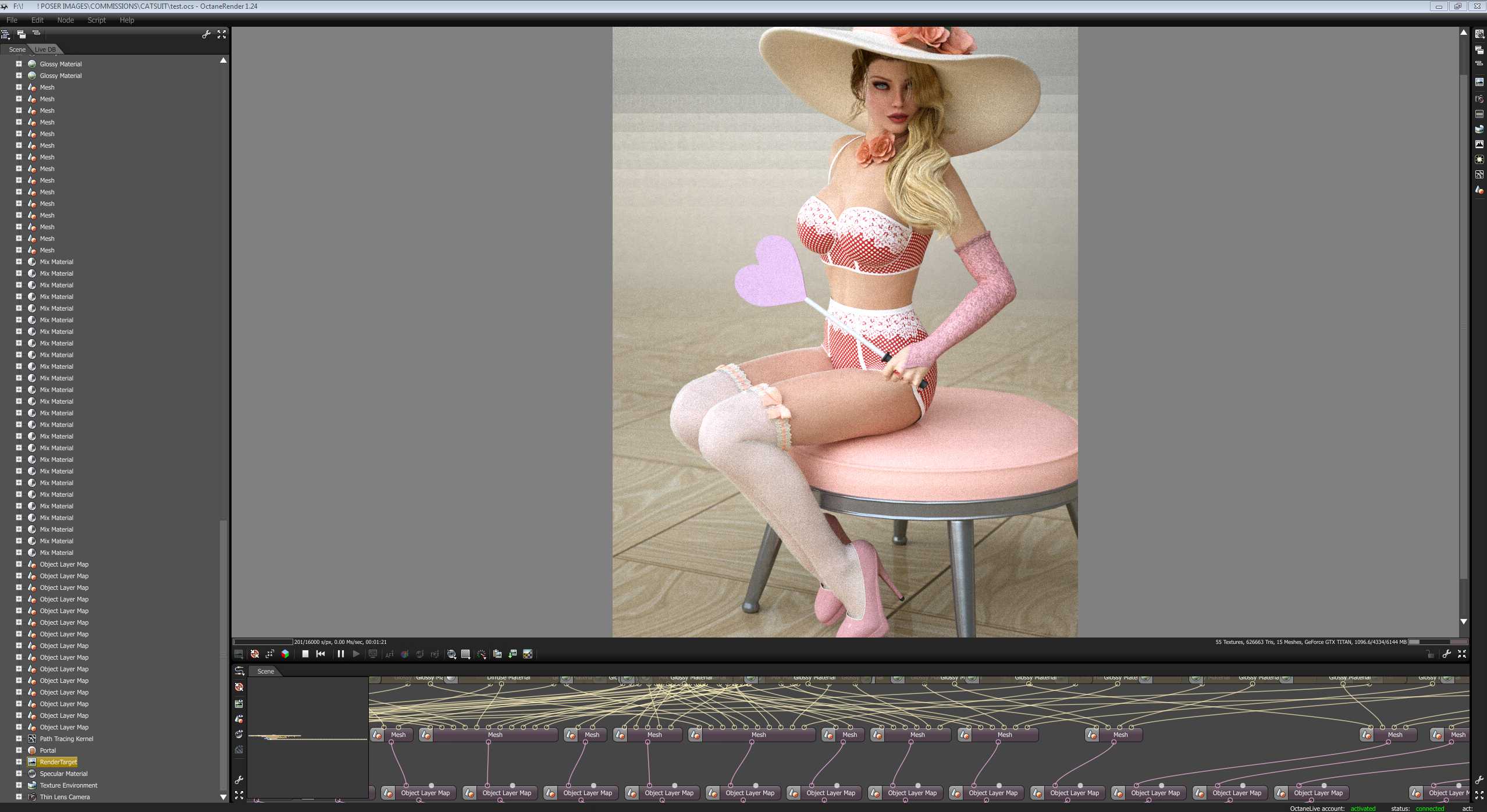Select the Thin Lens Camera item
The height and width of the screenshot is (812, 1487).
coord(65,797)
